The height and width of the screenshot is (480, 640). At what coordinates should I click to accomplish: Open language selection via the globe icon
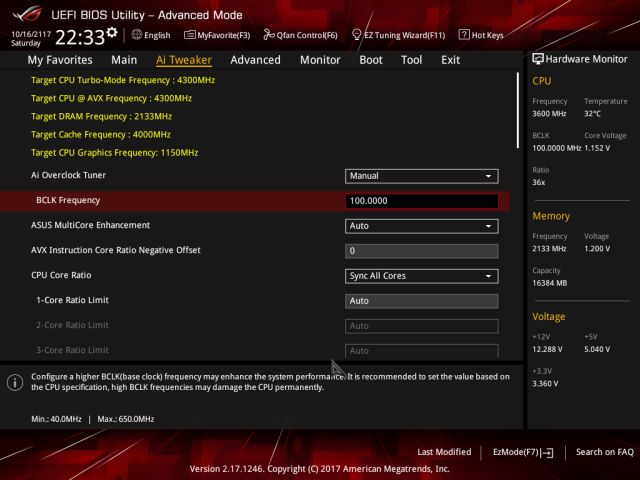coord(136,35)
